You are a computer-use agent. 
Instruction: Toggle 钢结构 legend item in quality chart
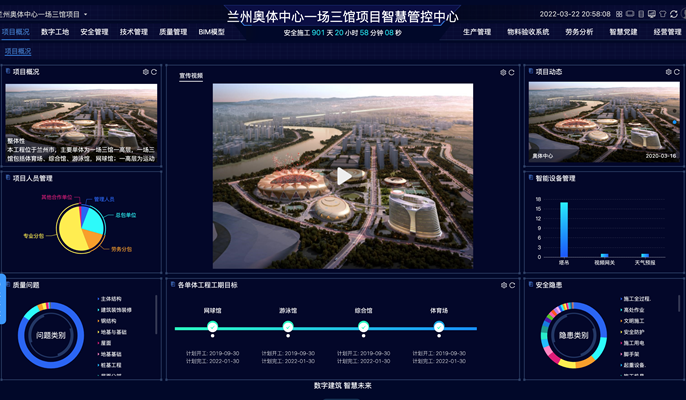coord(111,321)
